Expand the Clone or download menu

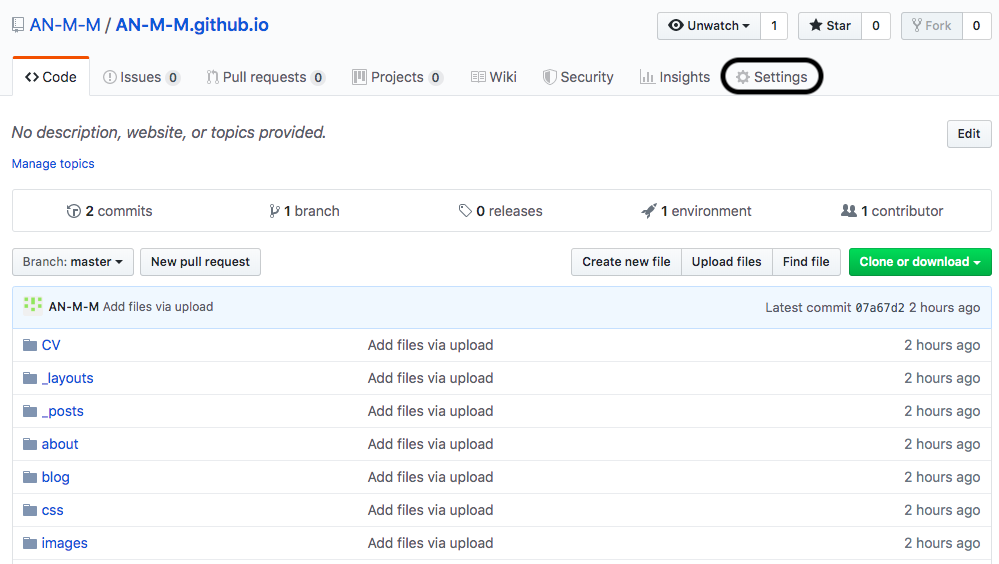920,262
